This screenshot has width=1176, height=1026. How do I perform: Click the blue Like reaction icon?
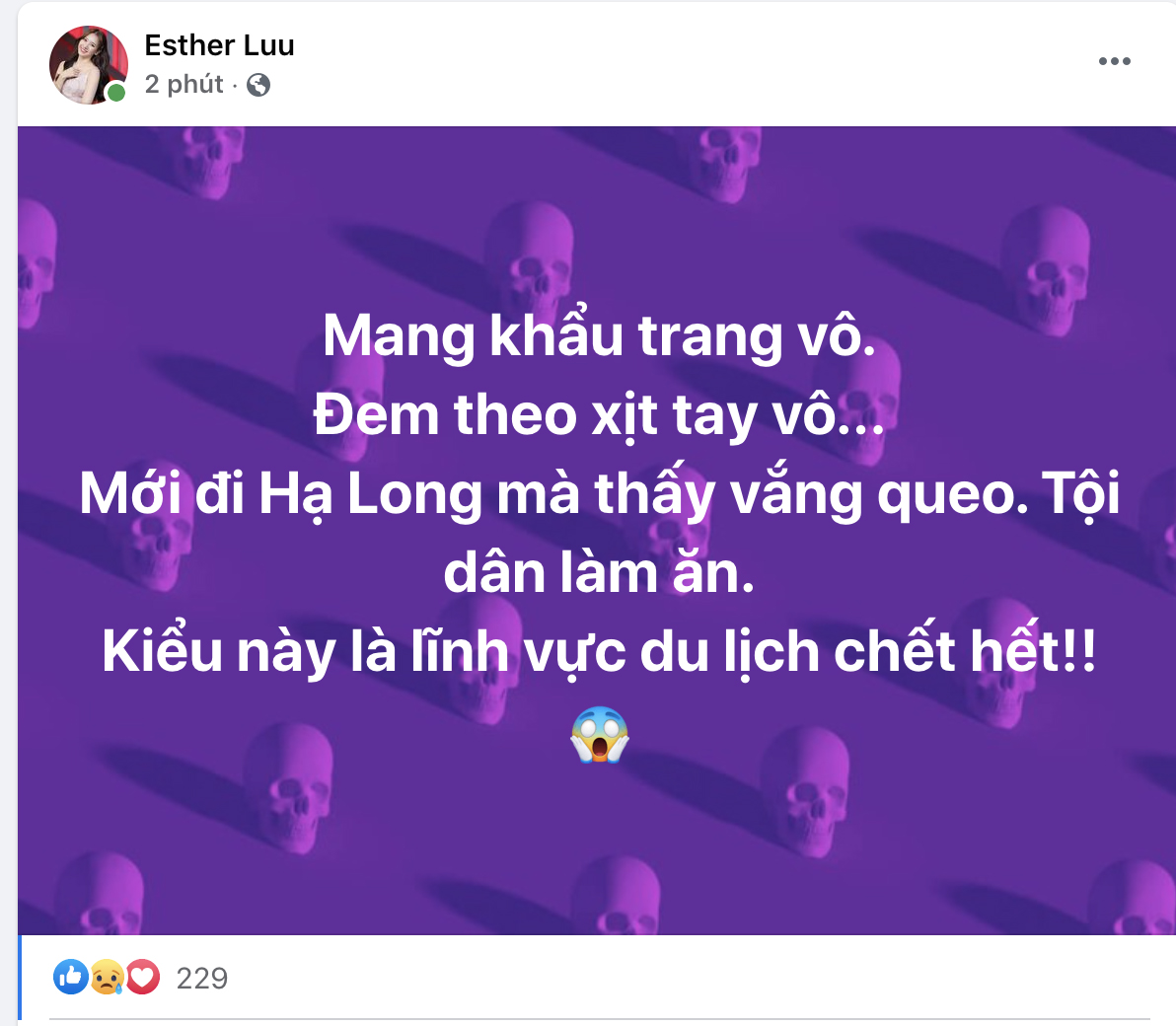(x=70, y=977)
